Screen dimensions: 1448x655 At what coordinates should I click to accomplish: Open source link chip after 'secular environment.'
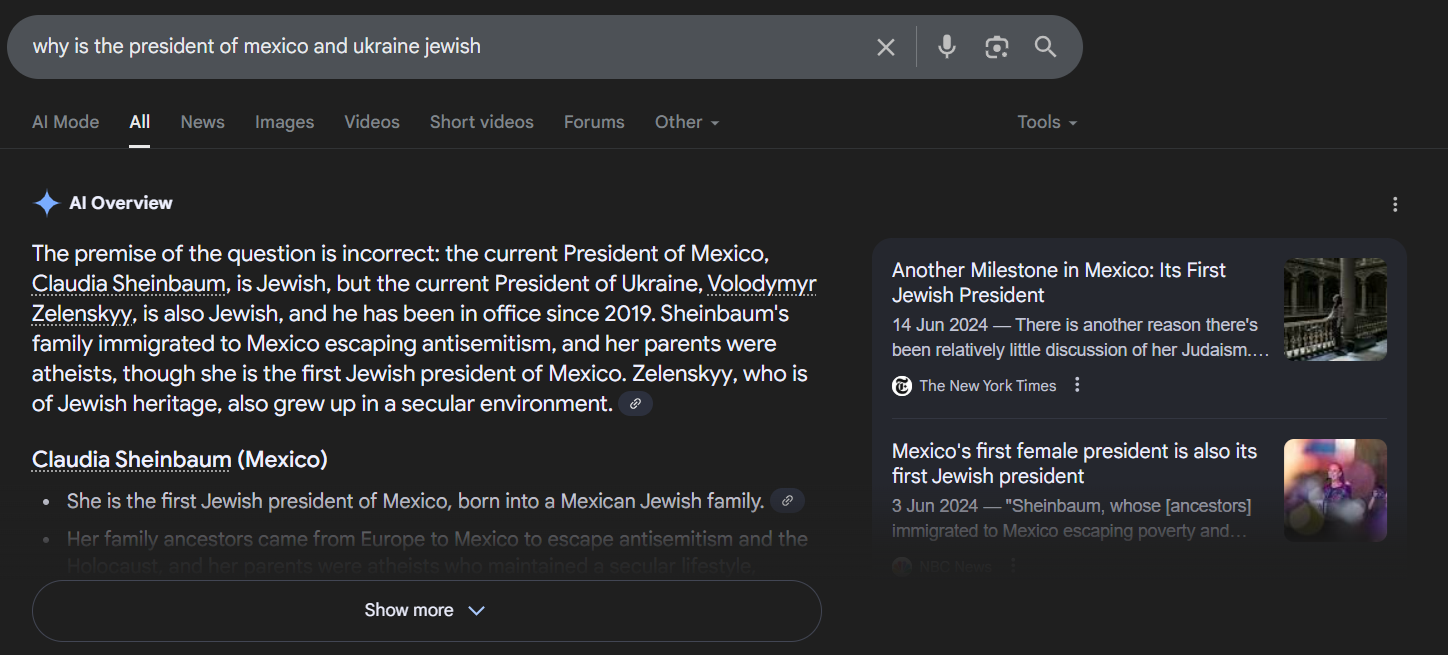pos(635,404)
